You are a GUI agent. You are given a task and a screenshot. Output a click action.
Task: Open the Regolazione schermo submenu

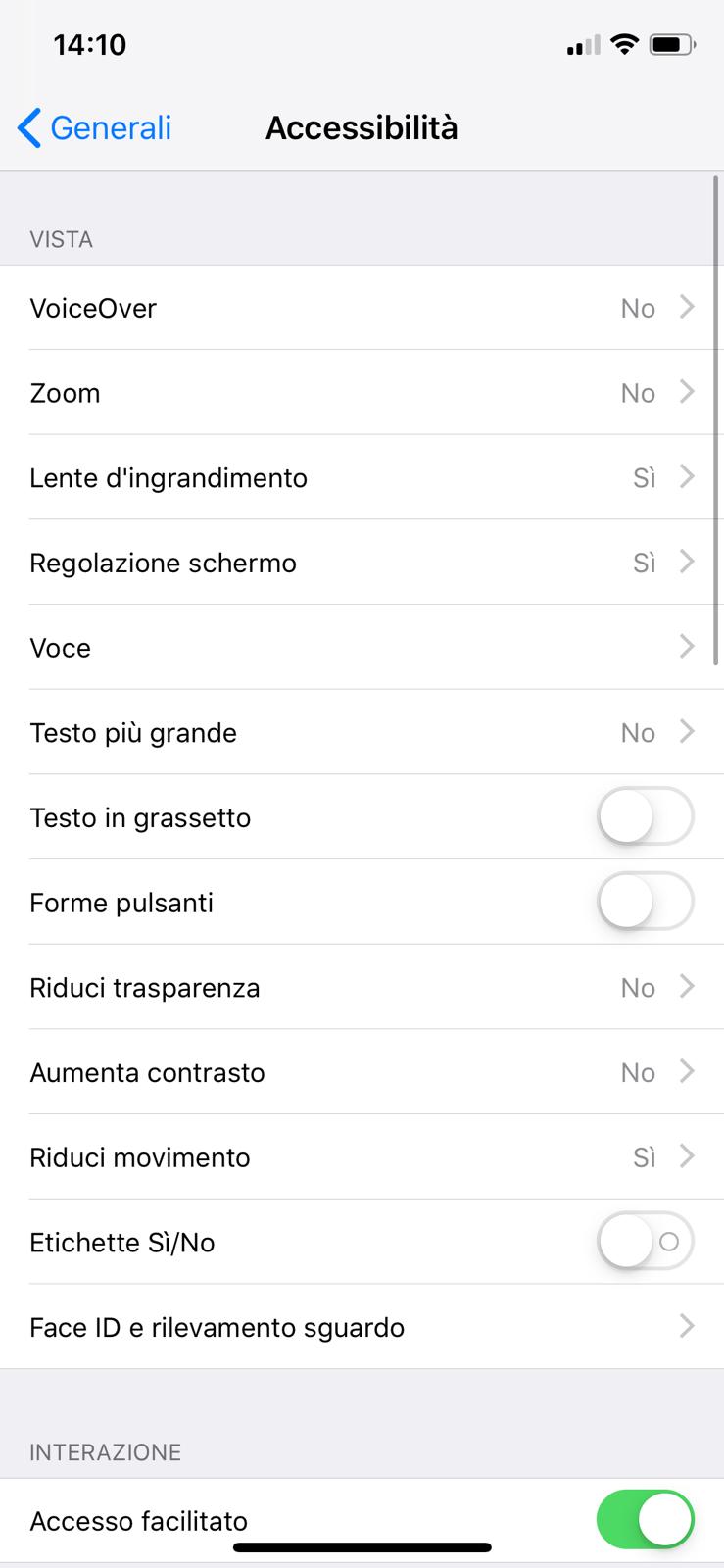362,563
